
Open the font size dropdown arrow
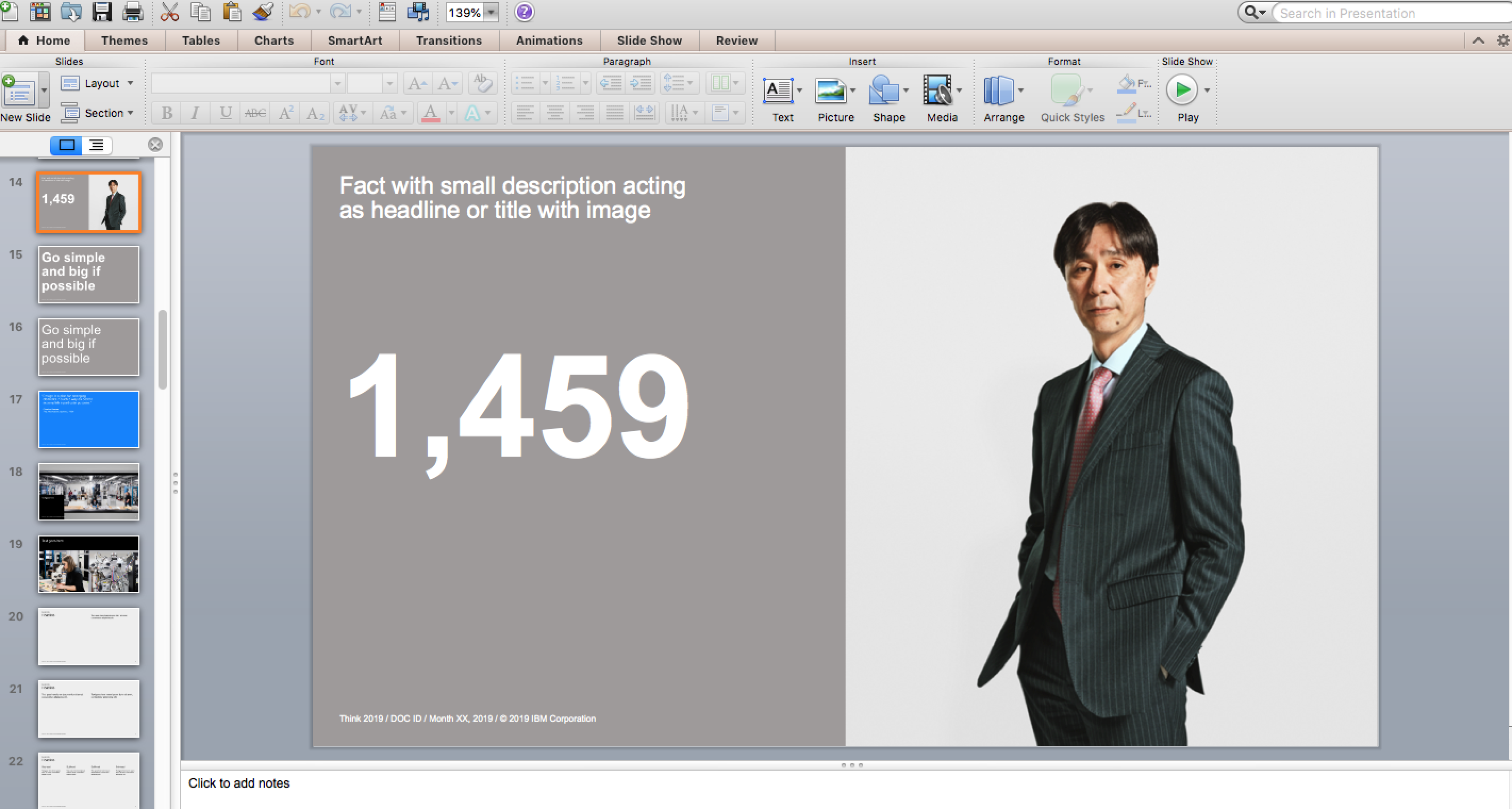390,84
